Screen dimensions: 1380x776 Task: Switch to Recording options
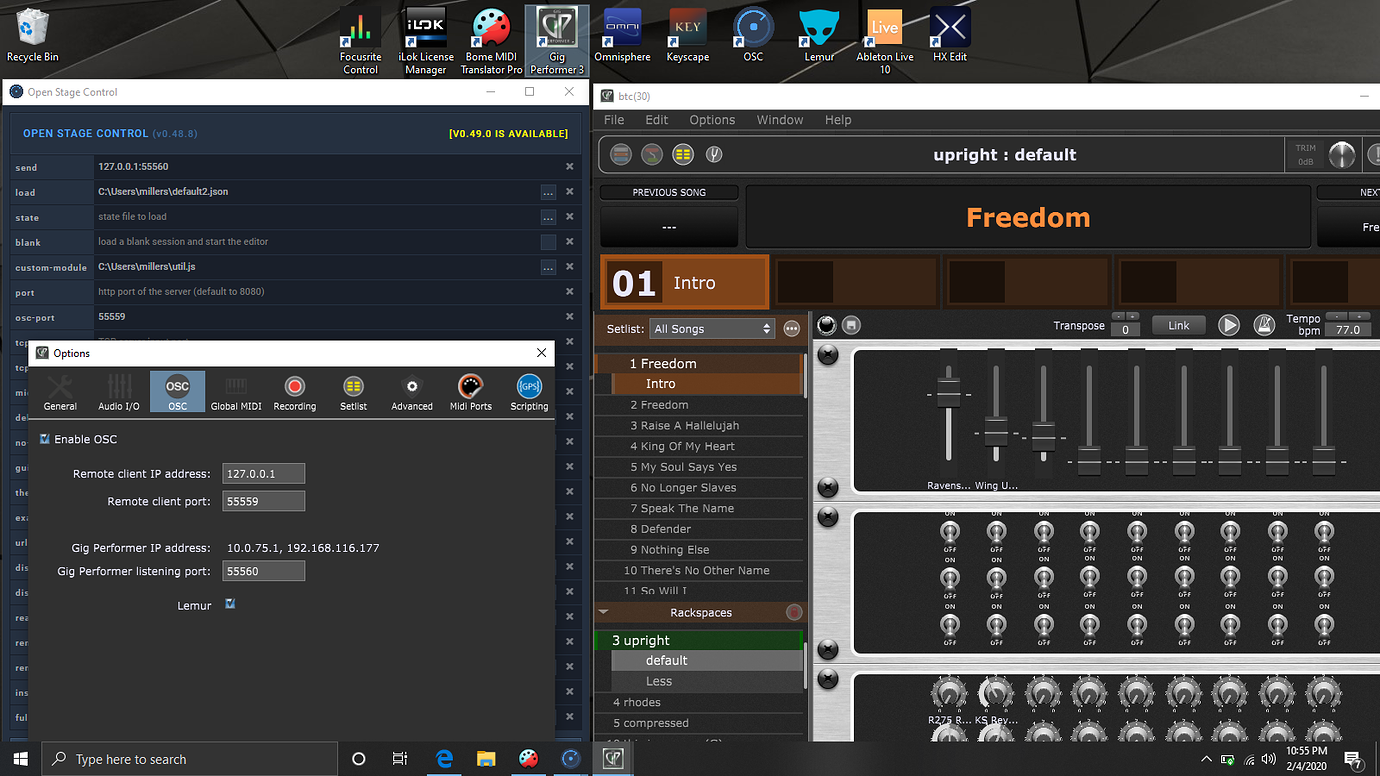coord(294,392)
